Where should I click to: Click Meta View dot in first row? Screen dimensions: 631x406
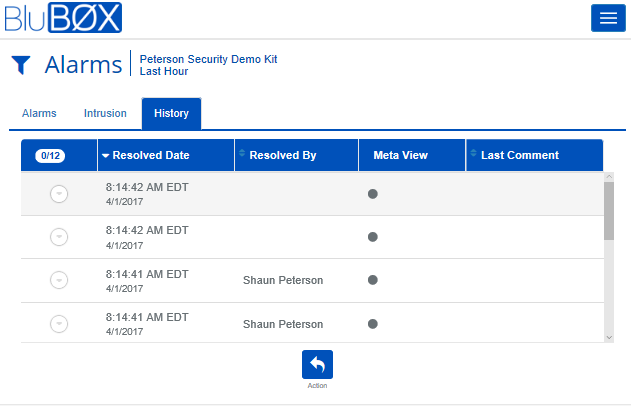point(373,194)
